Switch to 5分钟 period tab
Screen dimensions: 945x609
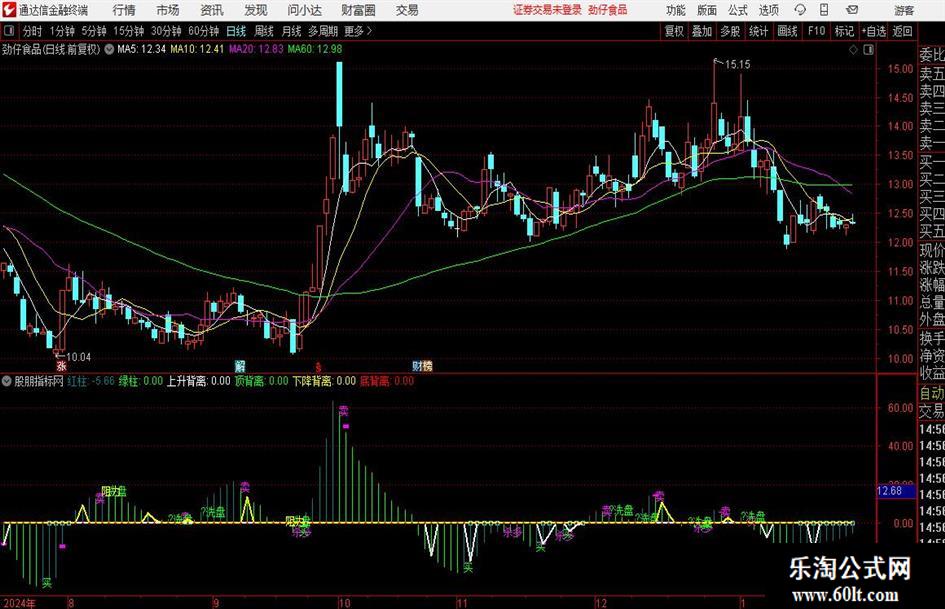tap(93, 31)
